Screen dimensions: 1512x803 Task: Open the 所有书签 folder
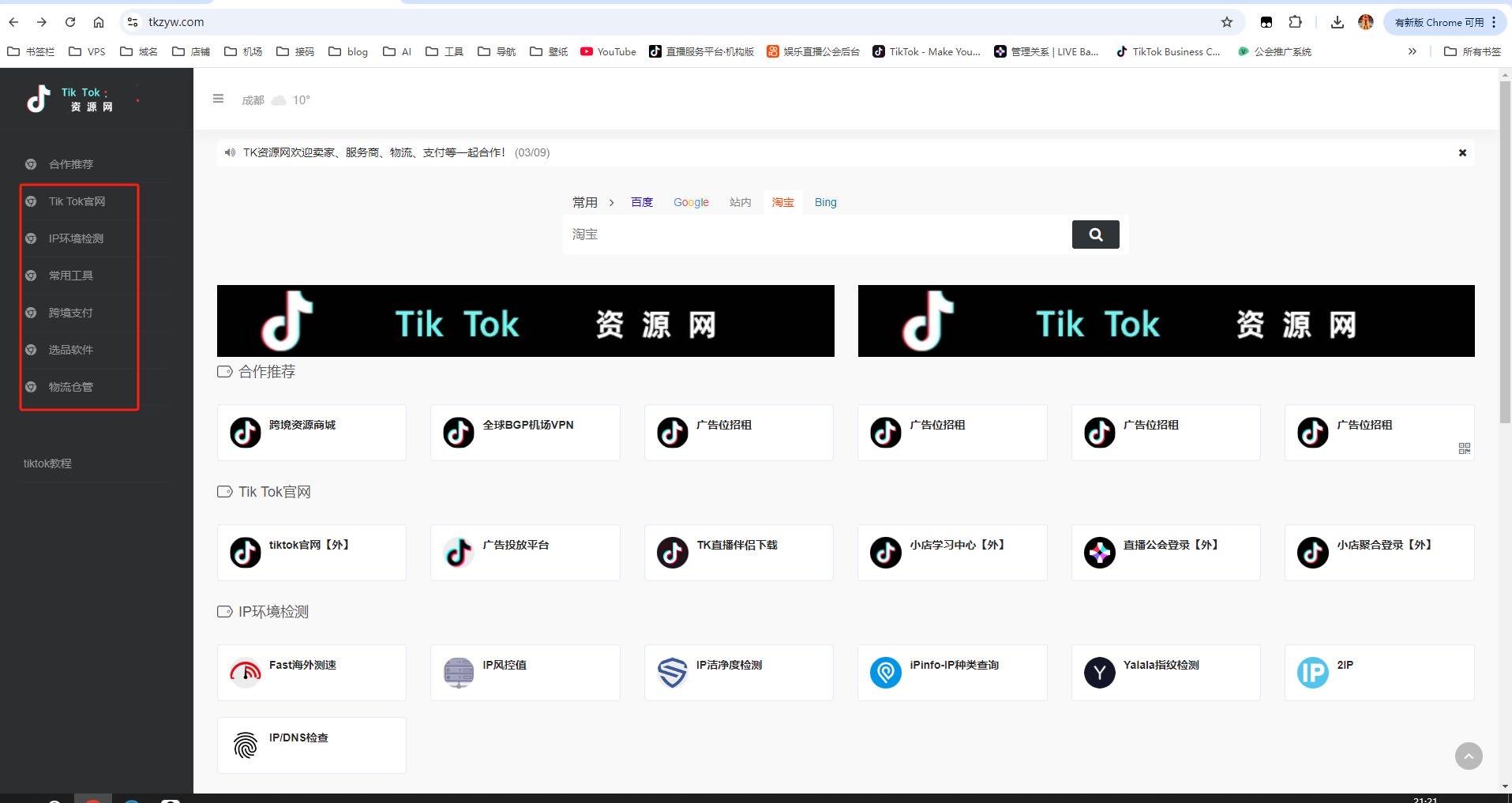(x=1473, y=51)
